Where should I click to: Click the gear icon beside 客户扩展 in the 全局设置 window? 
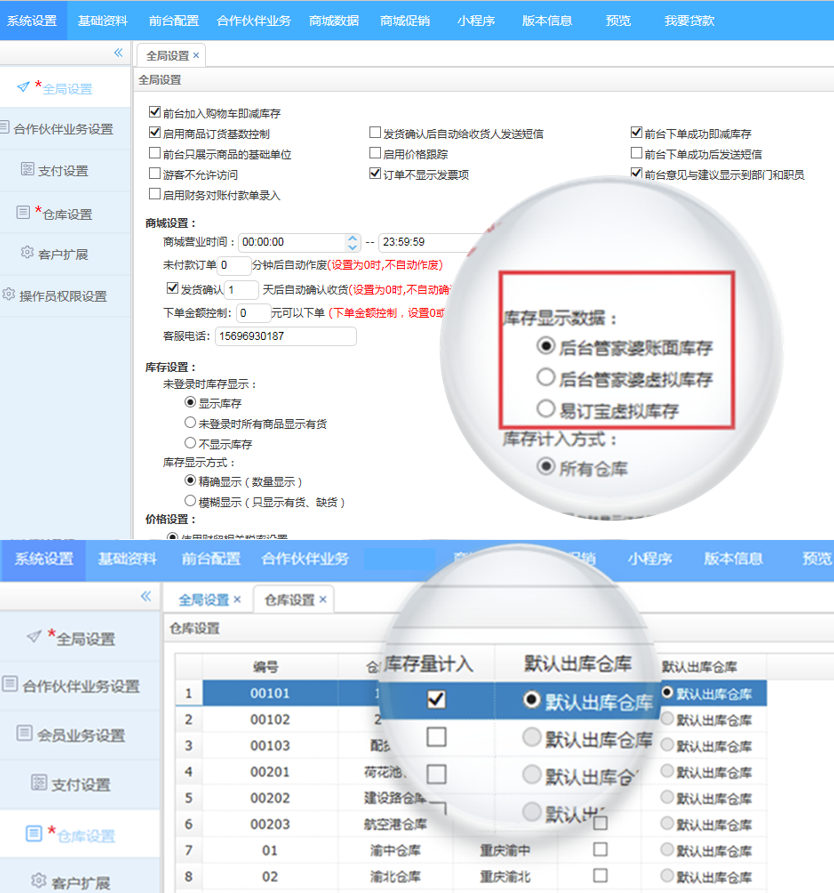[x=27, y=252]
